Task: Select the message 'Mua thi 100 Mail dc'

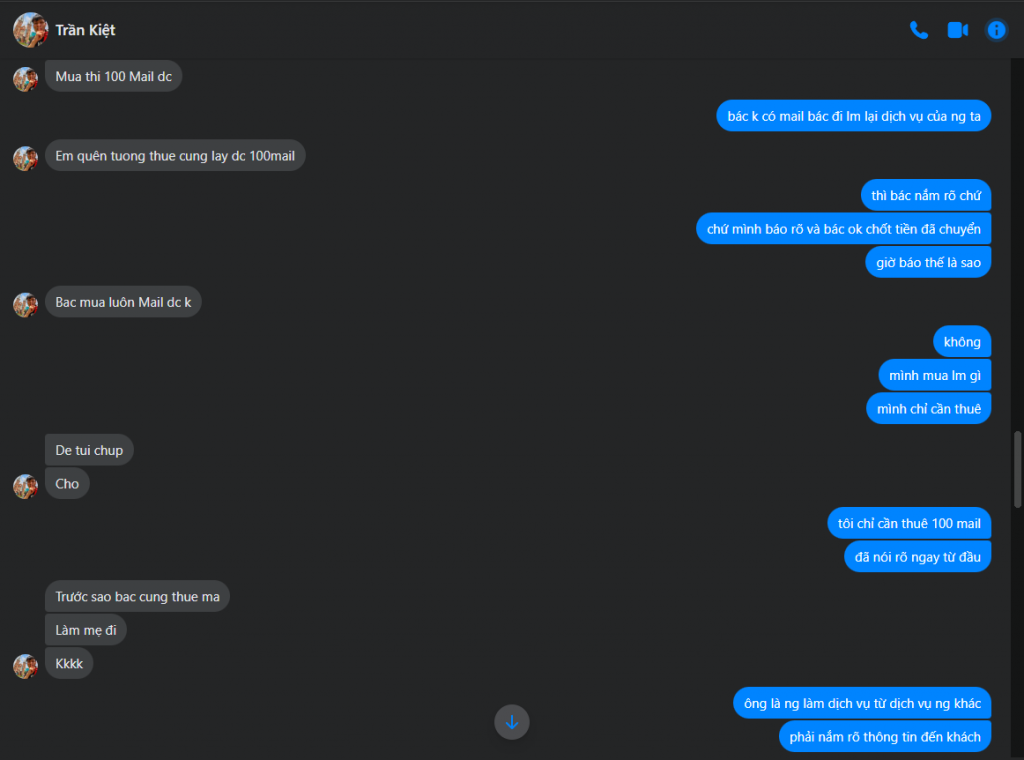Action: coord(114,76)
